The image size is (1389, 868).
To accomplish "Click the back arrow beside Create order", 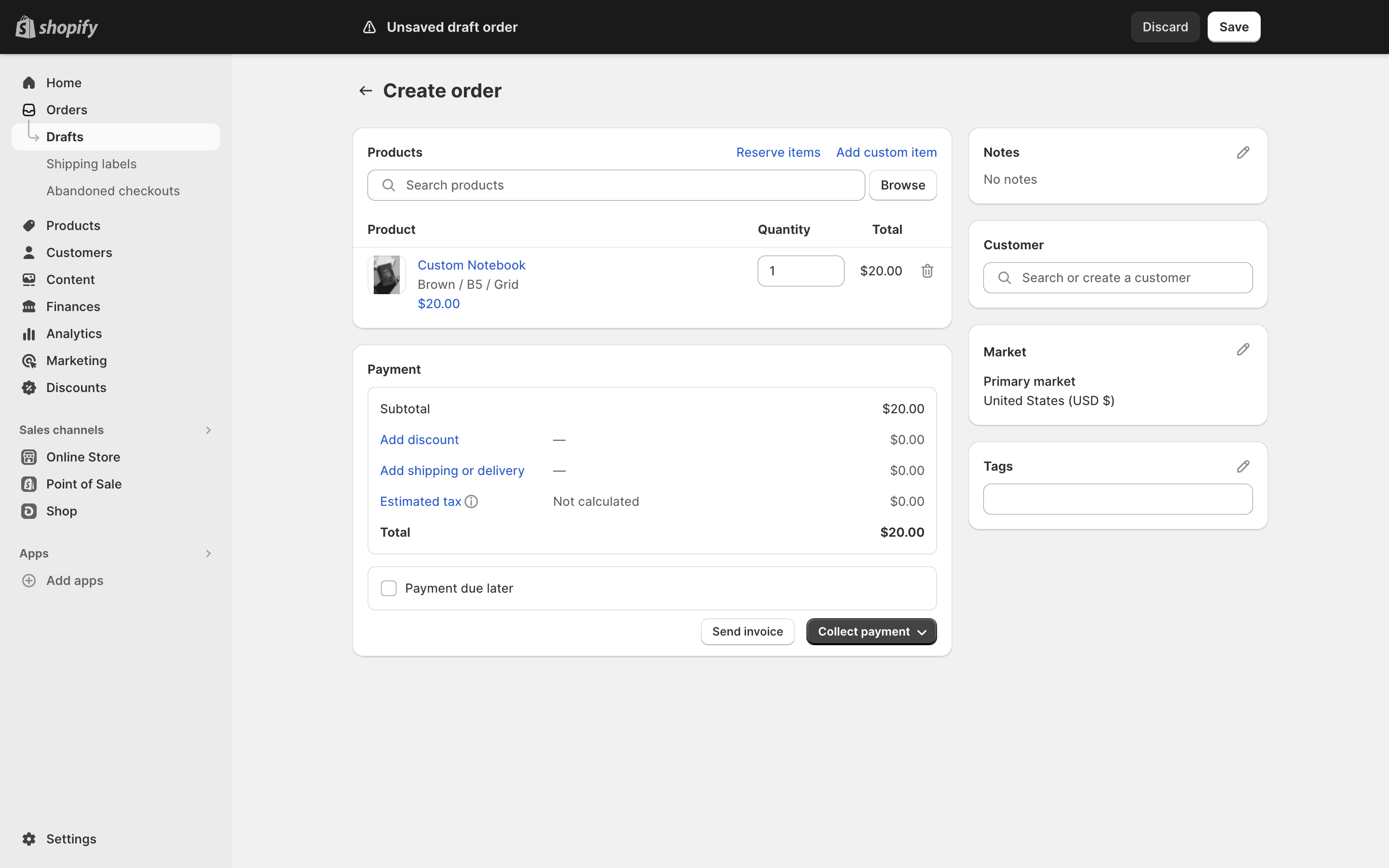I will 366,91.
